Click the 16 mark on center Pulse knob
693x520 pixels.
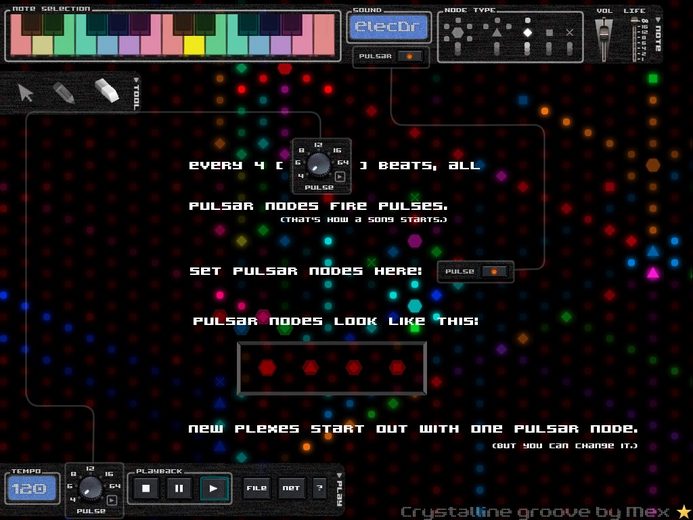click(x=337, y=150)
